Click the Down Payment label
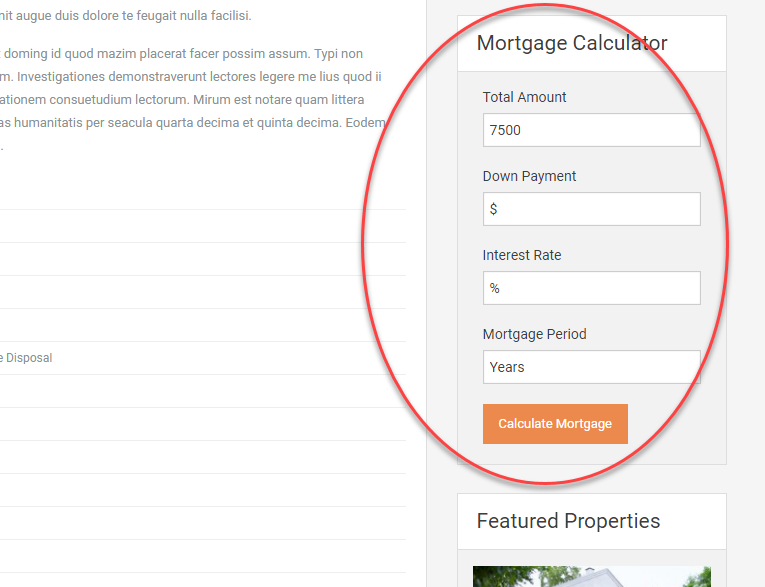Image resolution: width=765 pixels, height=587 pixels. point(529,176)
